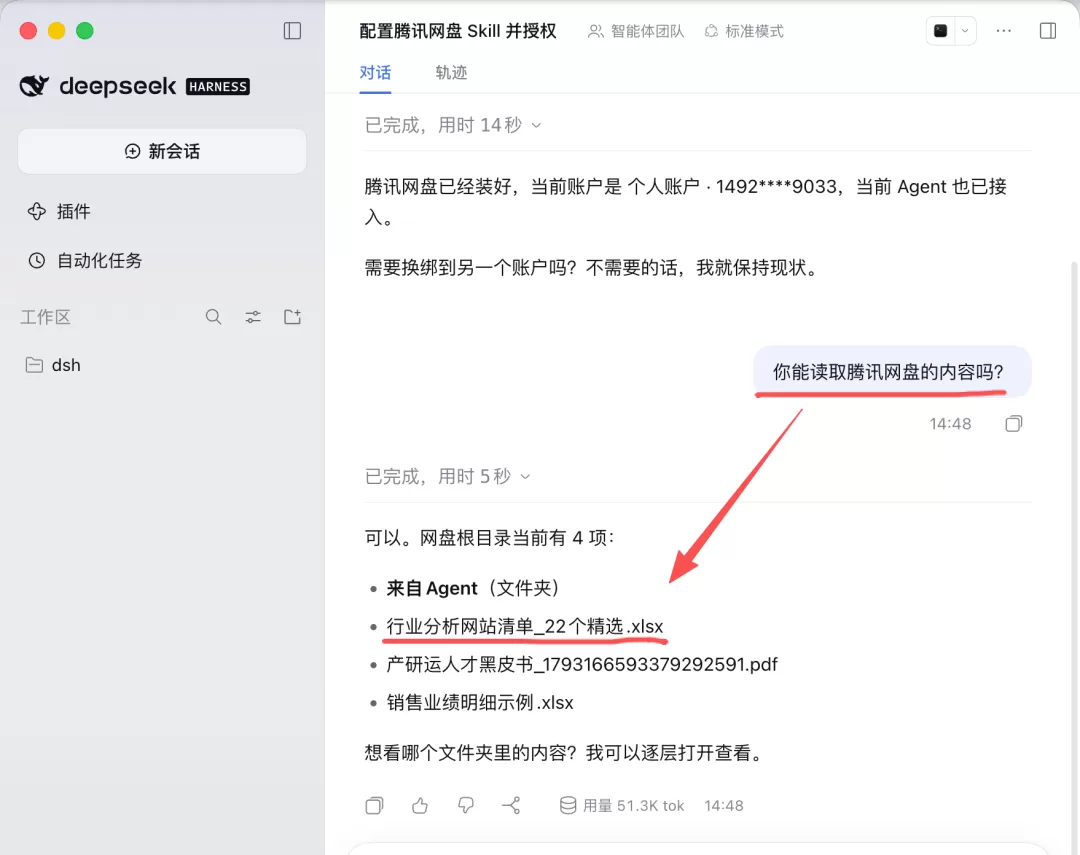Click 行业分析网站清单_22个精选.xlsx file name
Screen dimensions: 1080x855
pos(525,626)
